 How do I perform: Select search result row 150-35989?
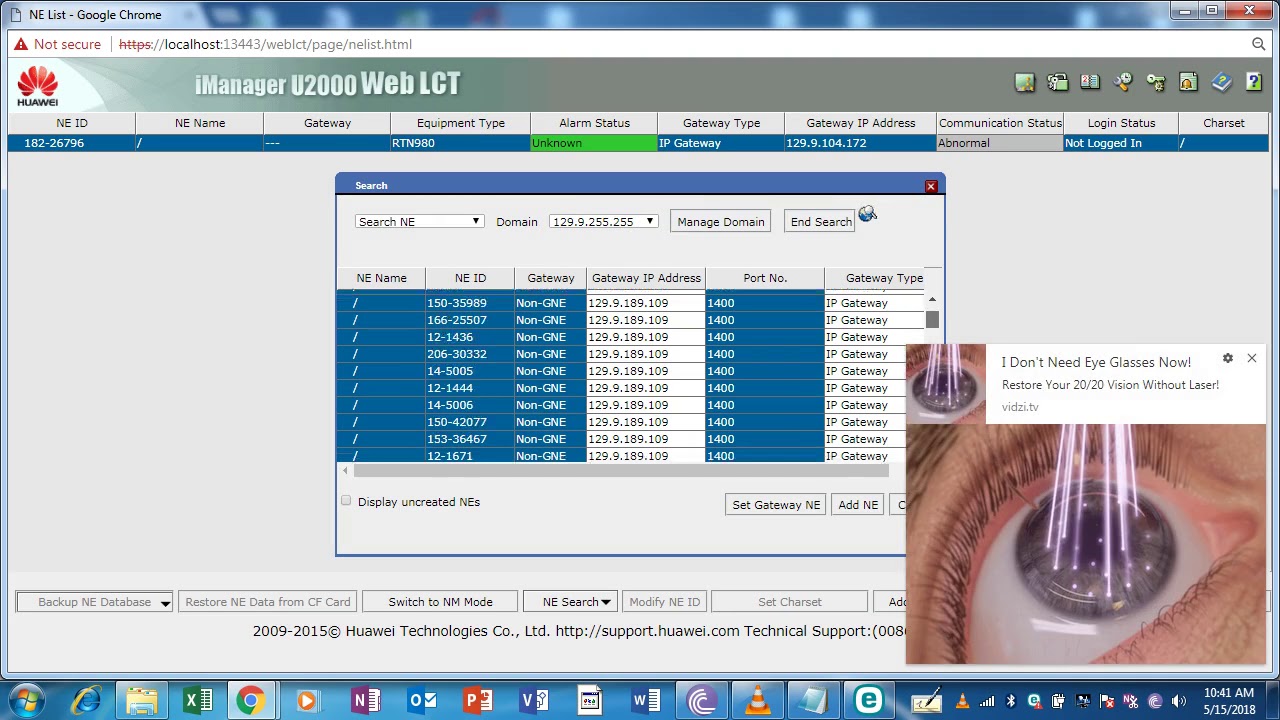(x=631, y=303)
